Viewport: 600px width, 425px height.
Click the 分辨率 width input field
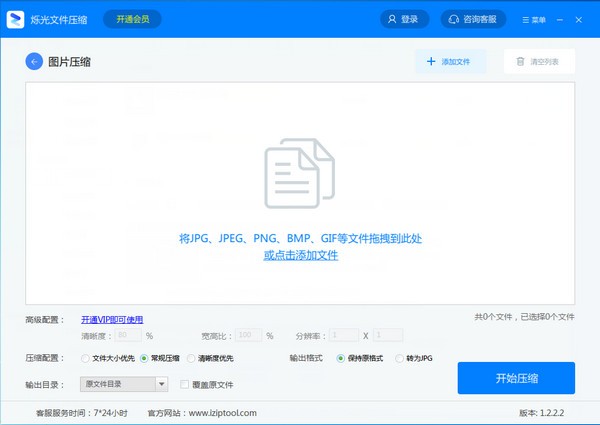(x=344, y=335)
